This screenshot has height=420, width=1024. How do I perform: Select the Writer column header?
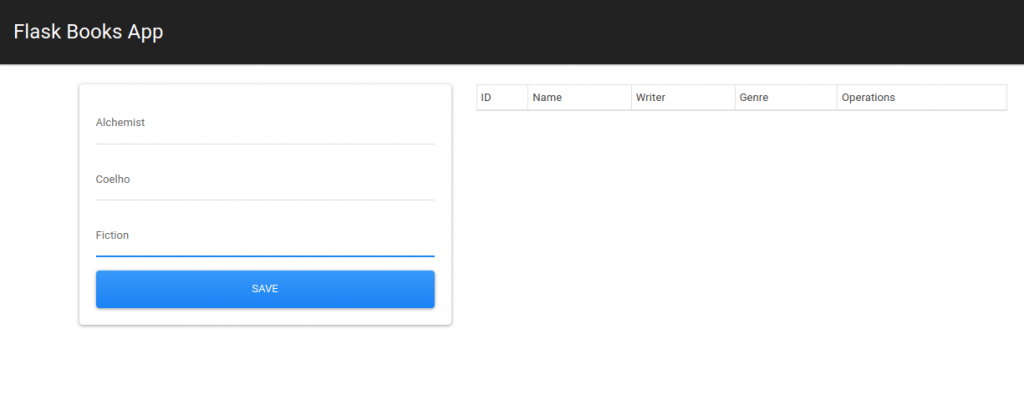(683, 97)
